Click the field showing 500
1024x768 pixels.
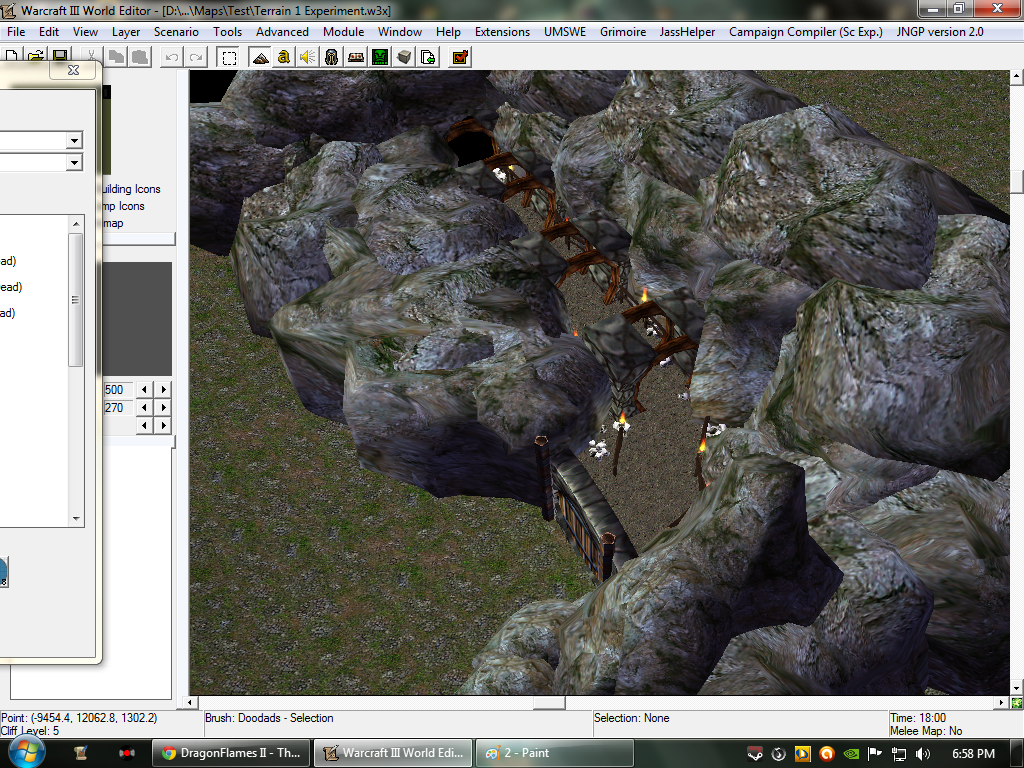coord(118,390)
